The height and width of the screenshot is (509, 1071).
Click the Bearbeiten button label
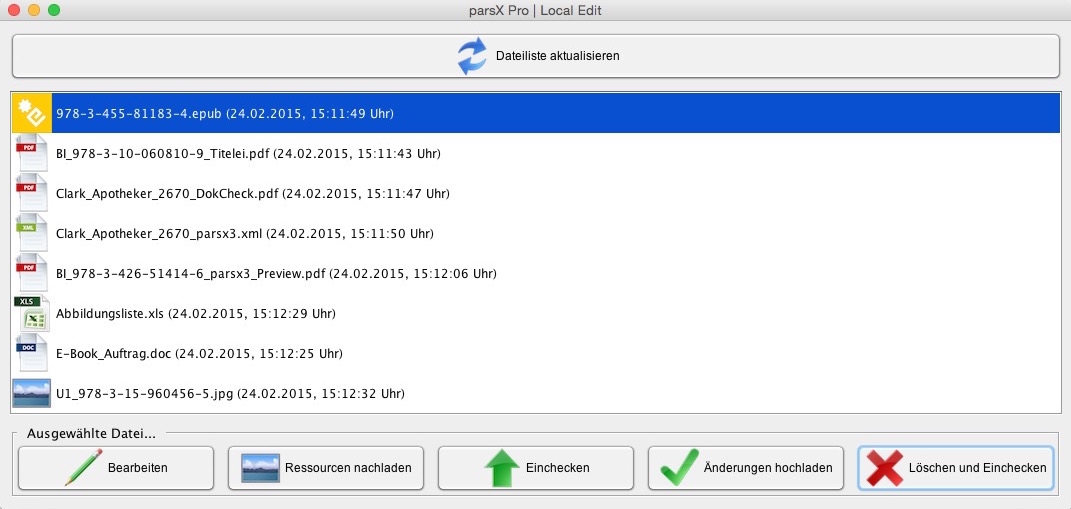(x=137, y=468)
